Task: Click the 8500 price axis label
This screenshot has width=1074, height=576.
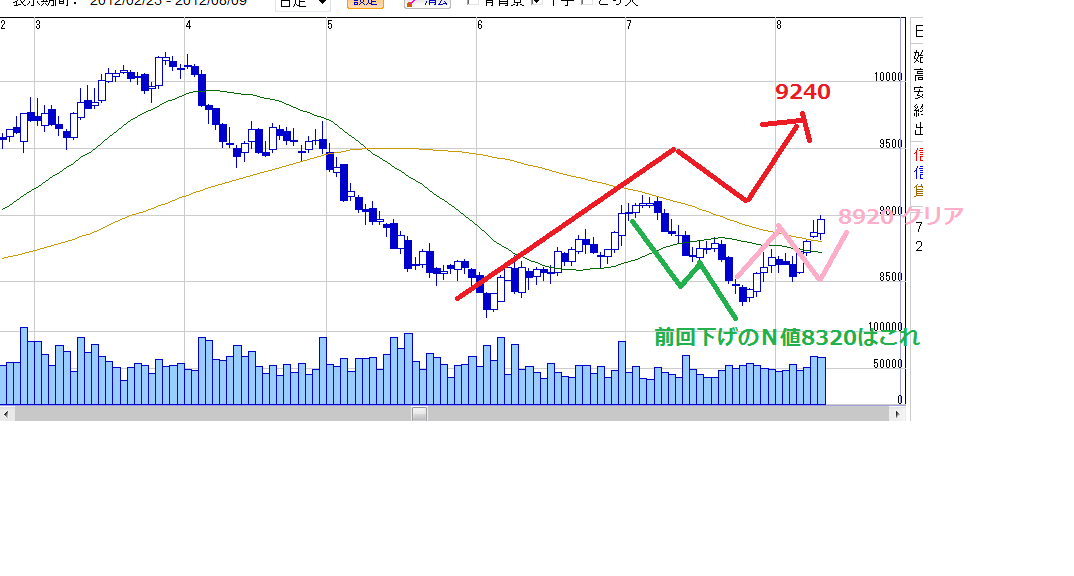Action: coord(891,277)
